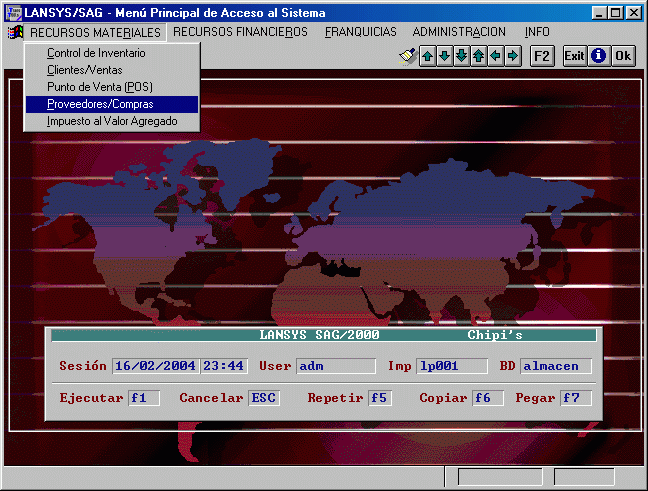This screenshot has width=648, height=491.
Task: Open the ADMINISTRACION menu
Action: [x=459, y=32]
